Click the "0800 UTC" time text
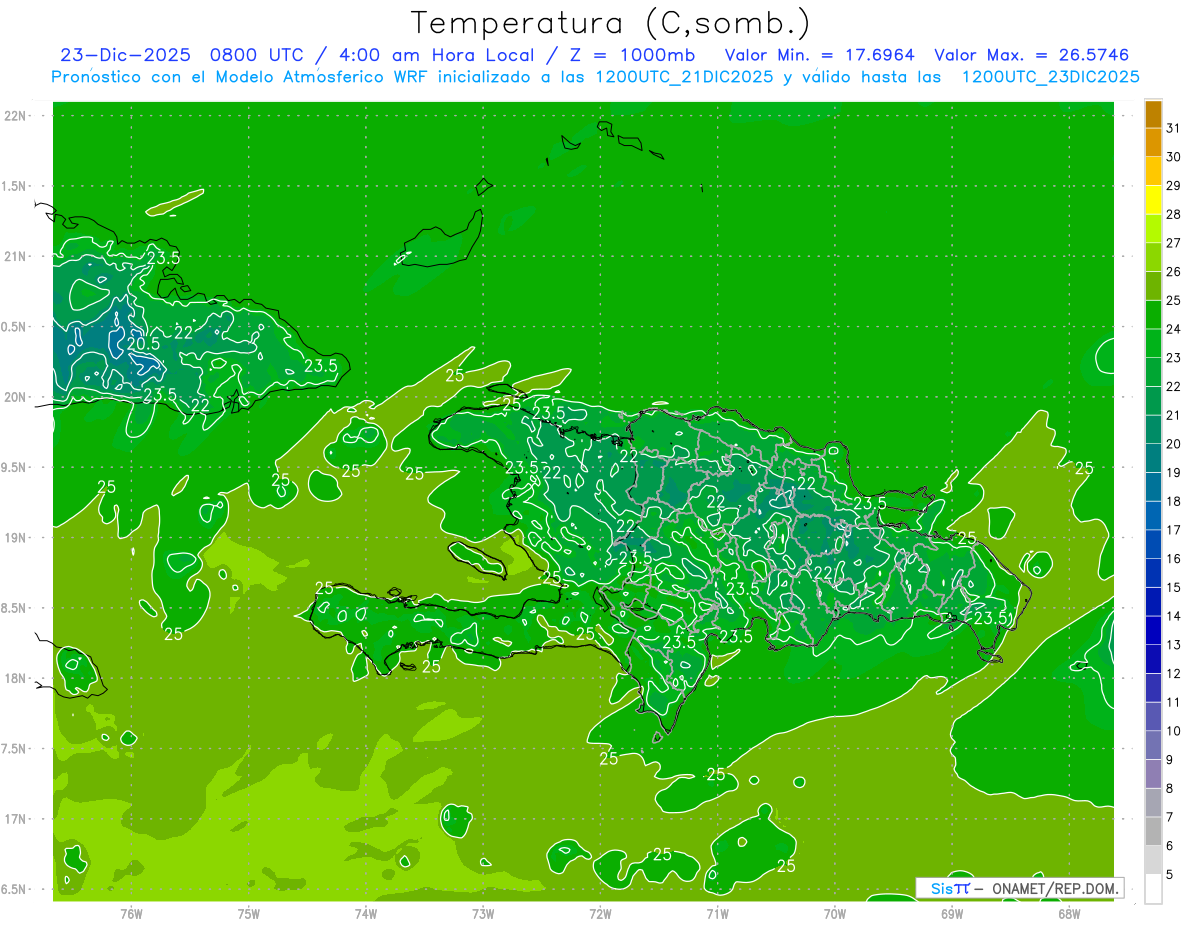Image resolution: width=1200 pixels, height=927 pixels. point(256,55)
